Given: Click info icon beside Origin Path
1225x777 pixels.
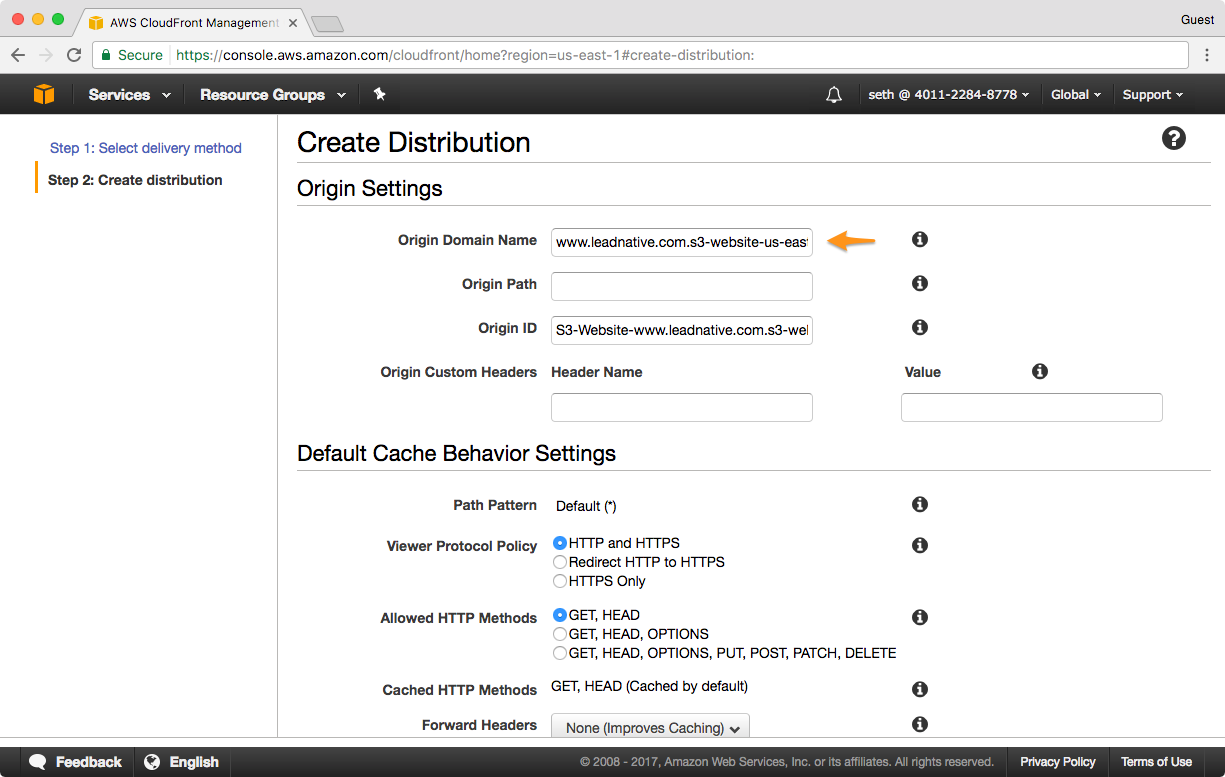Looking at the screenshot, I should click(920, 284).
